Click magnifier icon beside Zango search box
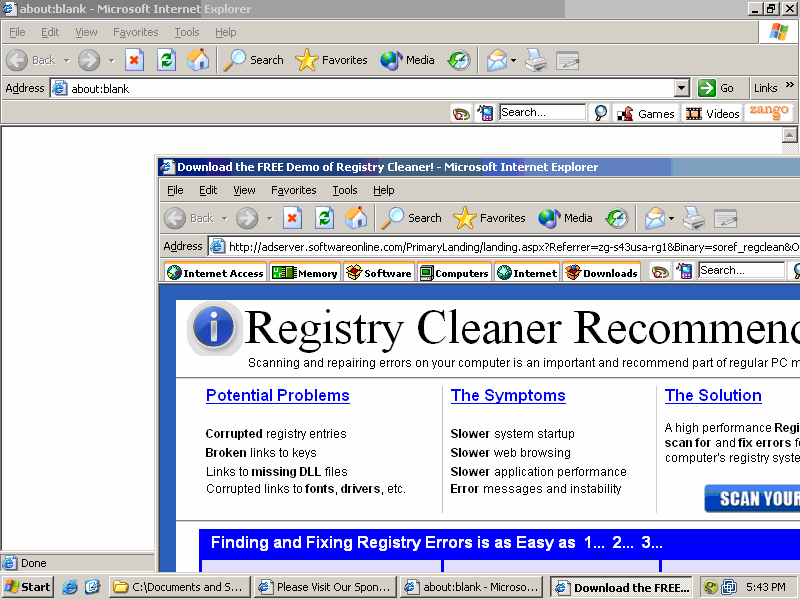This screenshot has height=600, width=800. 601,113
